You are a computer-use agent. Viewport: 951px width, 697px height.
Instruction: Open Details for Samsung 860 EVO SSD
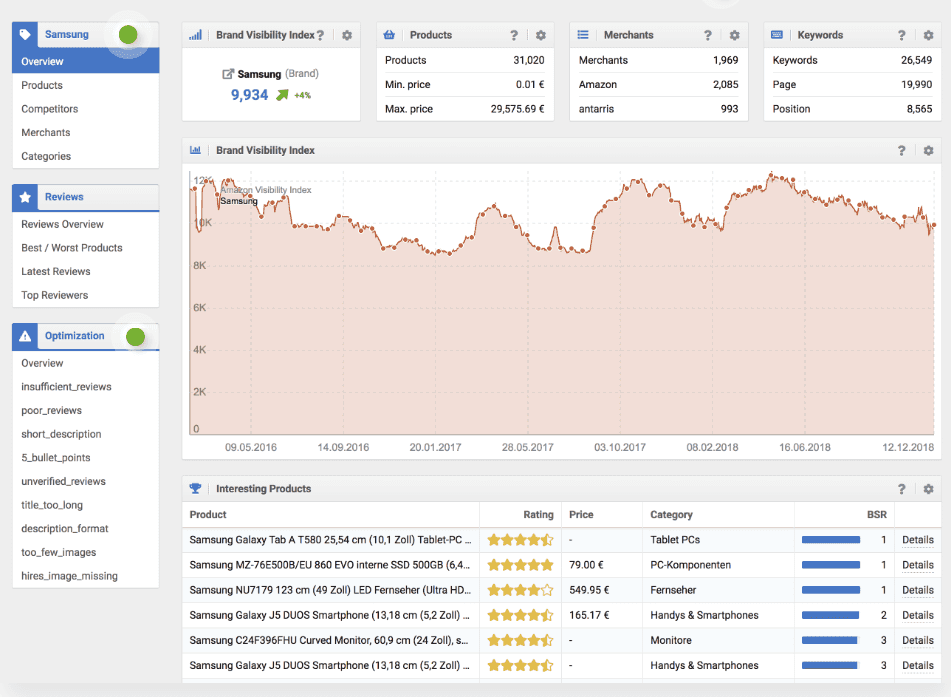click(918, 565)
